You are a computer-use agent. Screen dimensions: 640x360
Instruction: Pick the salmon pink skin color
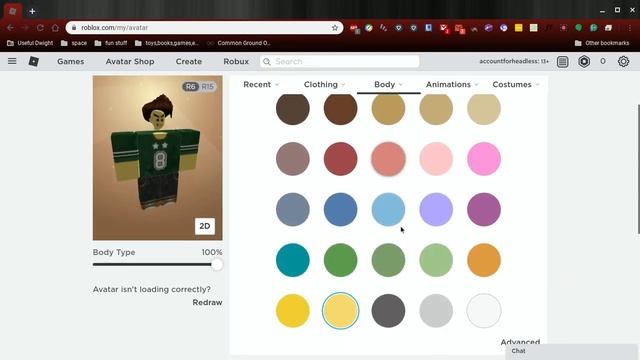click(x=388, y=159)
